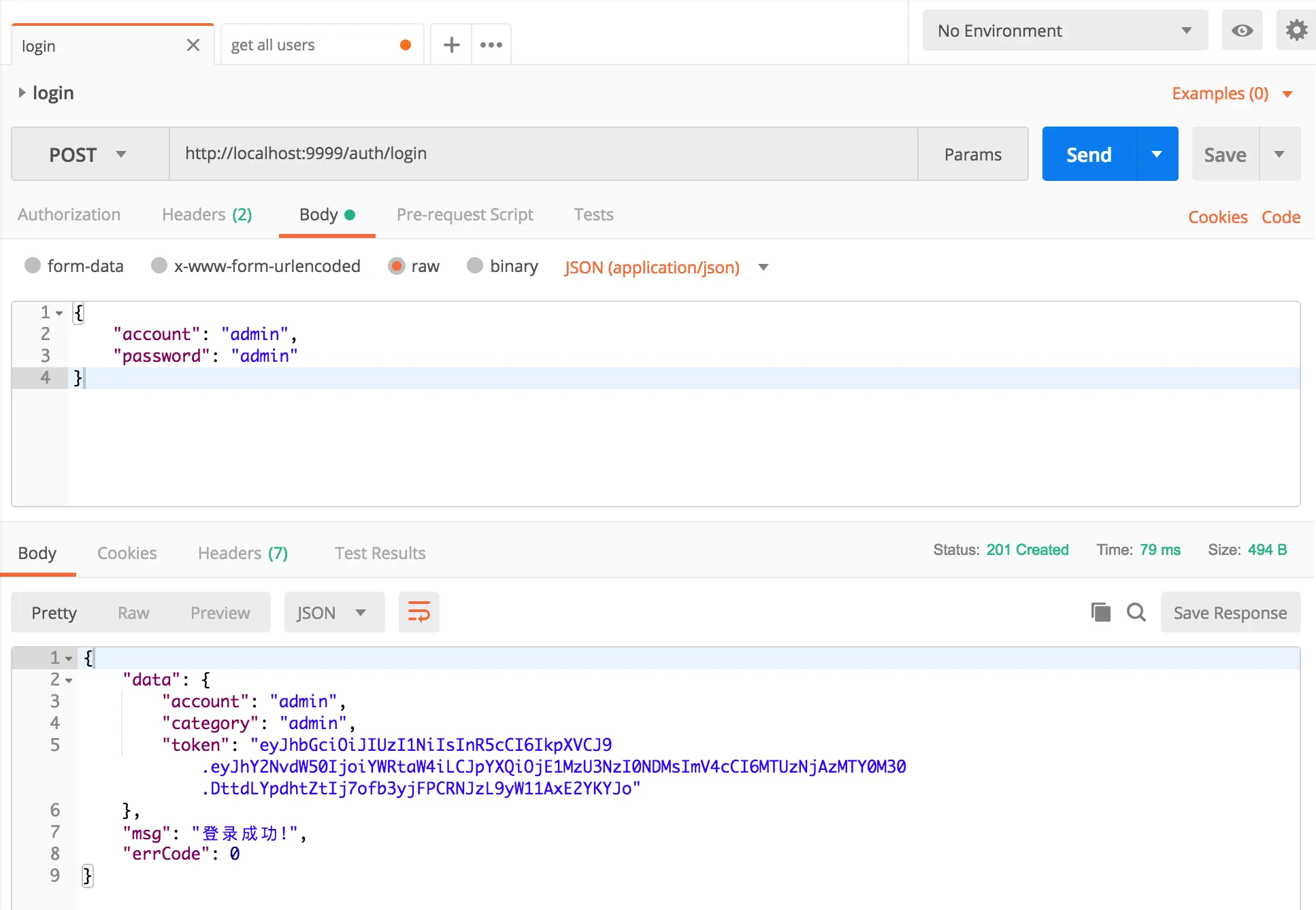Click the Save Response button
Image resolution: width=1316 pixels, height=910 pixels.
pyautogui.click(x=1230, y=613)
